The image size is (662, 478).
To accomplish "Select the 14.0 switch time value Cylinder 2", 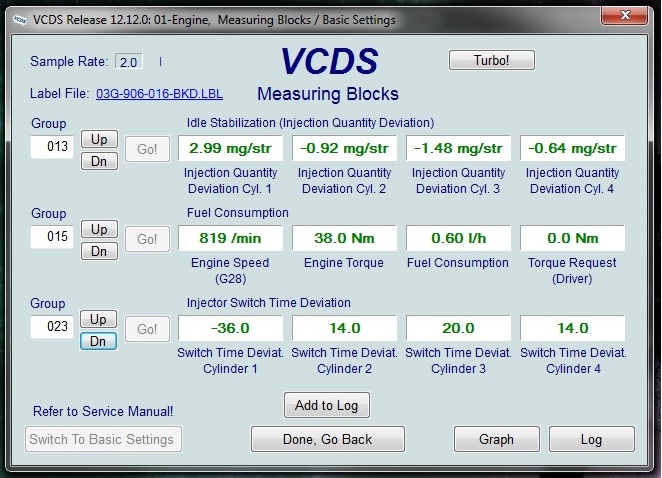I will [345, 328].
